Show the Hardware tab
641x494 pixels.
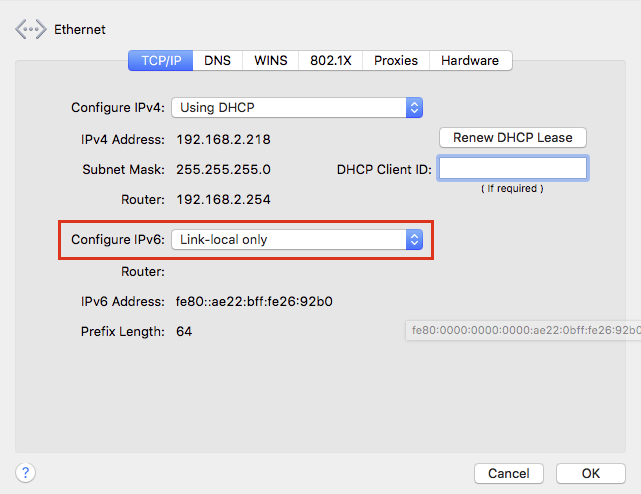coord(470,61)
